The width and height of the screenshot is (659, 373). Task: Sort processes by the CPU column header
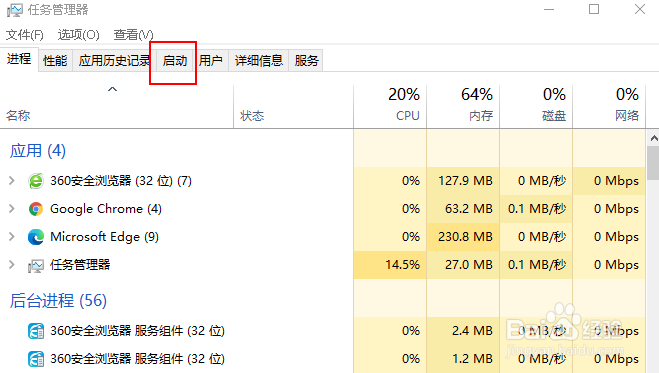(x=390, y=106)
